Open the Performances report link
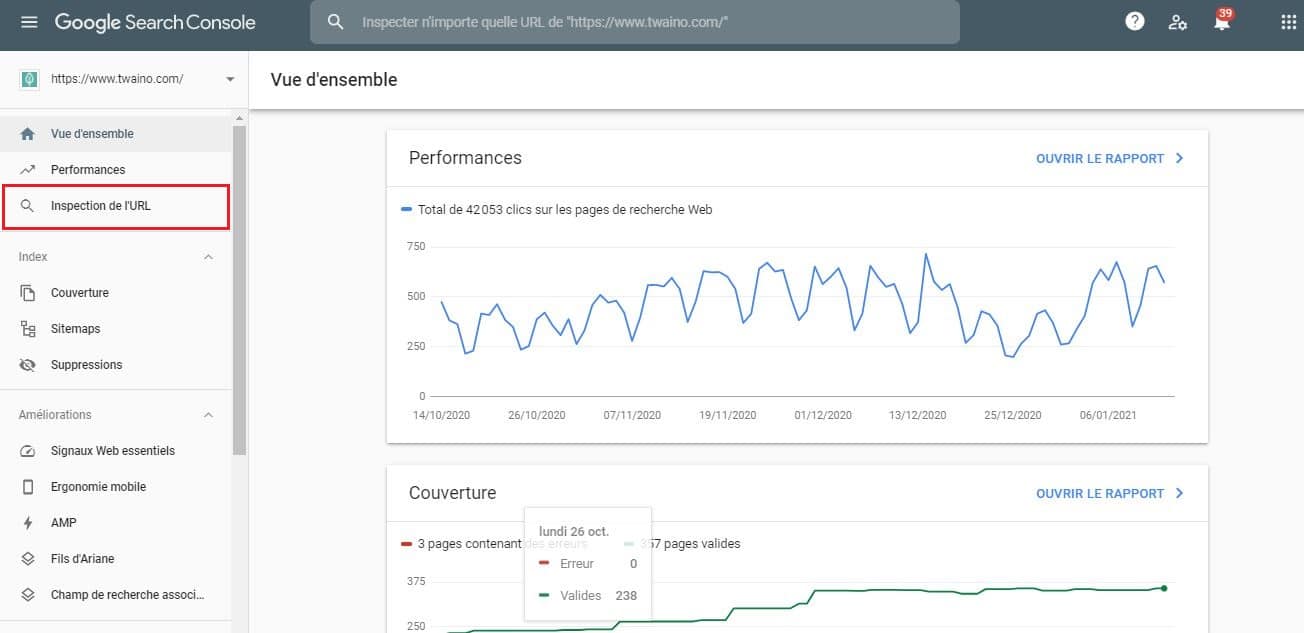Viewport: 1304px width, 633px height. [1100, 158]
